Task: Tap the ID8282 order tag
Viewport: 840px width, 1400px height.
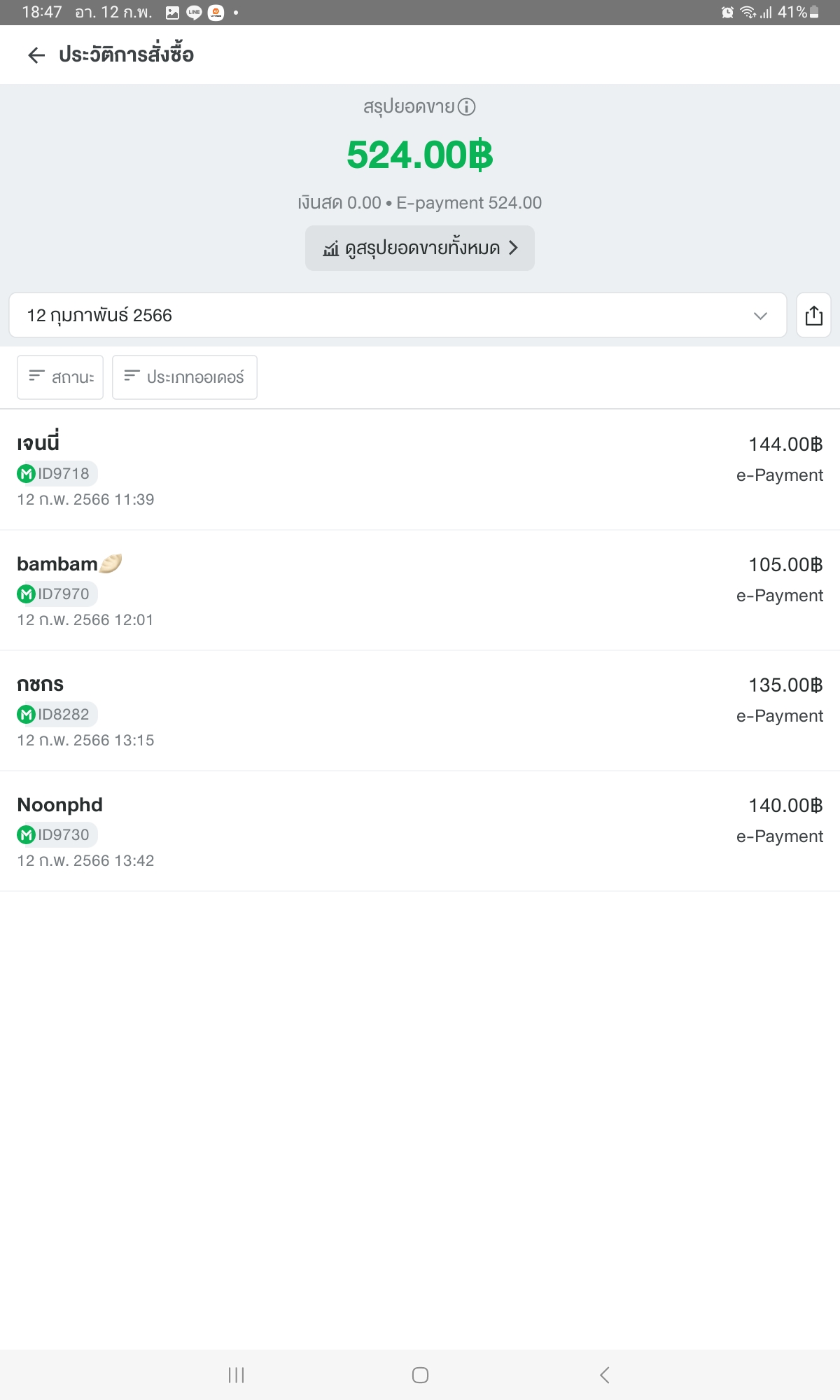Action: (57, 715)
